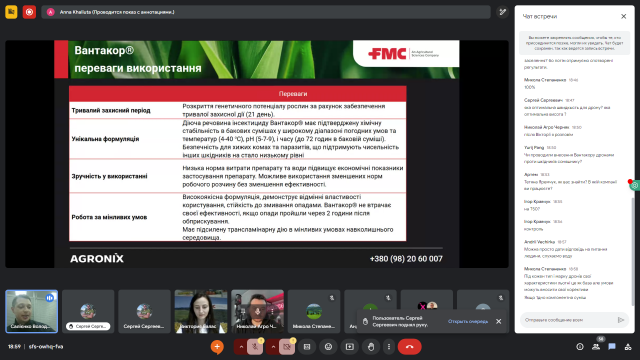Click the green side-tab icon on chat edge
Screen dimensions: 640x360
635,185
